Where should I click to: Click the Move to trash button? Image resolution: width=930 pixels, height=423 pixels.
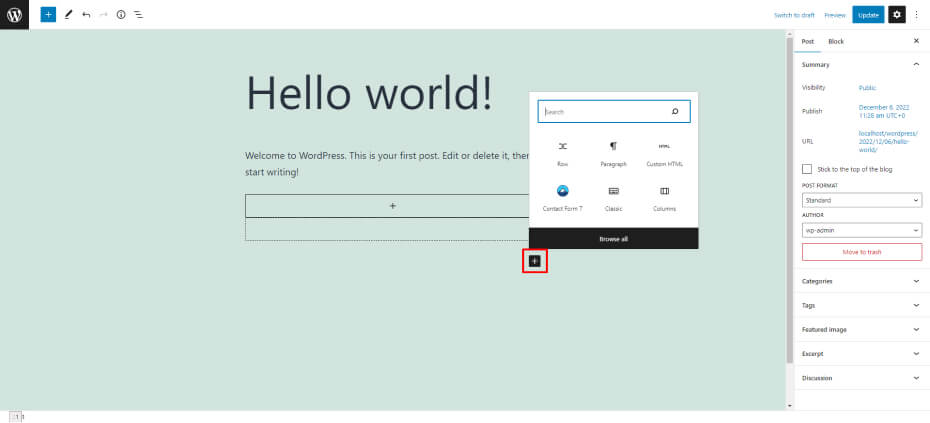(x=861, y=252)
